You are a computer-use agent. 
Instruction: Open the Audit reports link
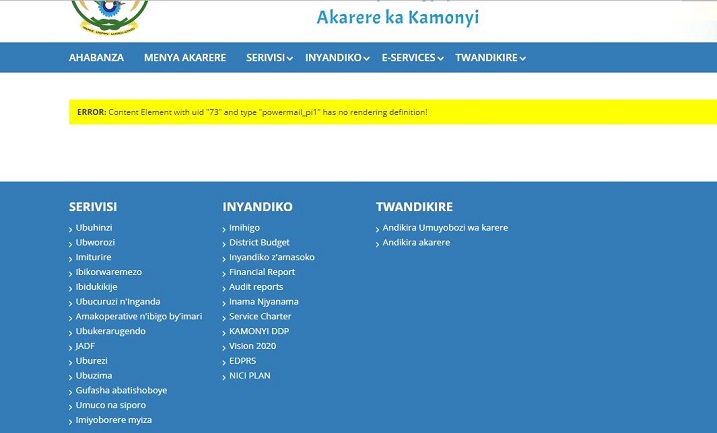coord(256,287)
